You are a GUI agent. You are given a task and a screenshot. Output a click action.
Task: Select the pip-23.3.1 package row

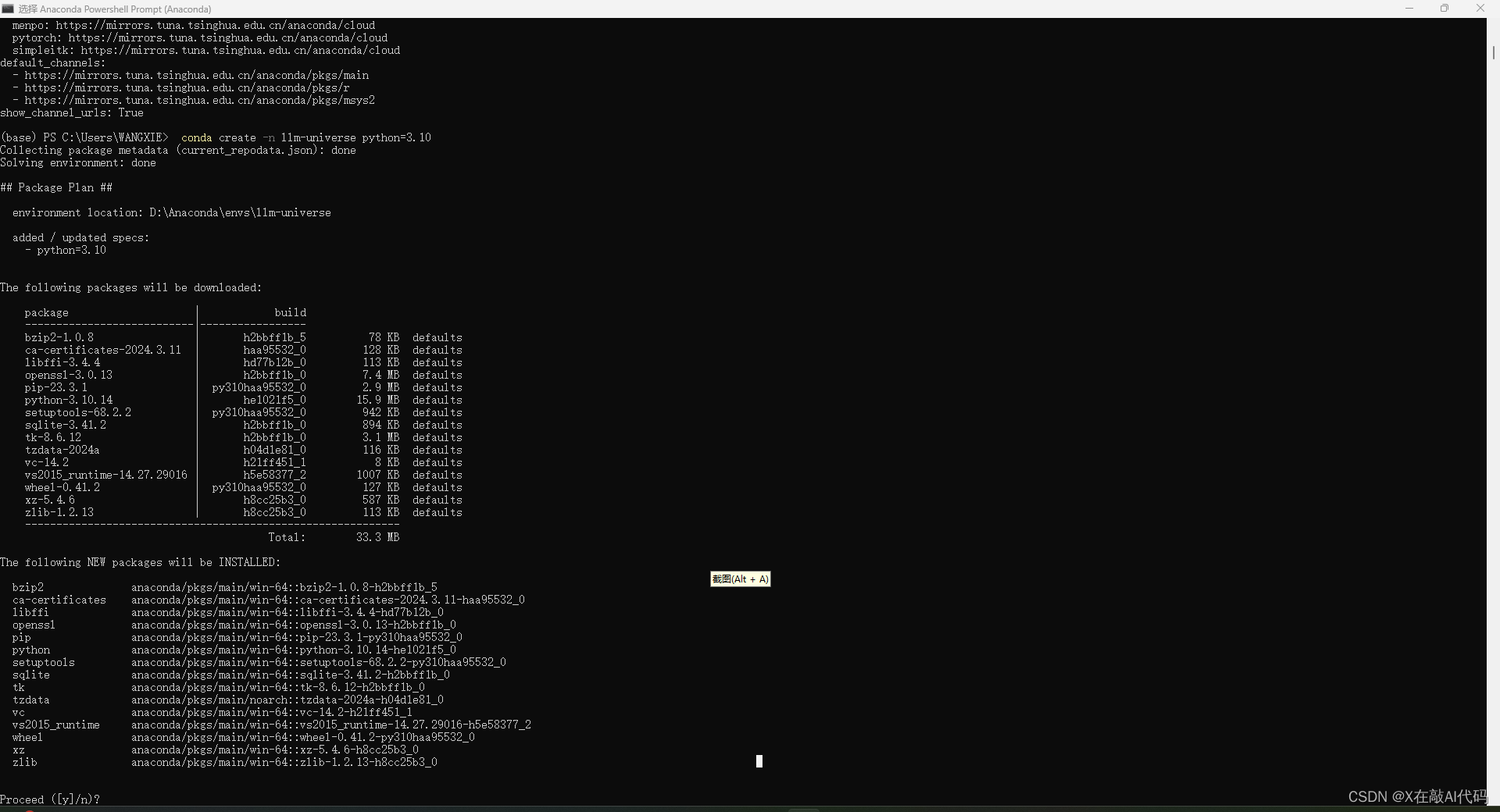click(244, 387)
